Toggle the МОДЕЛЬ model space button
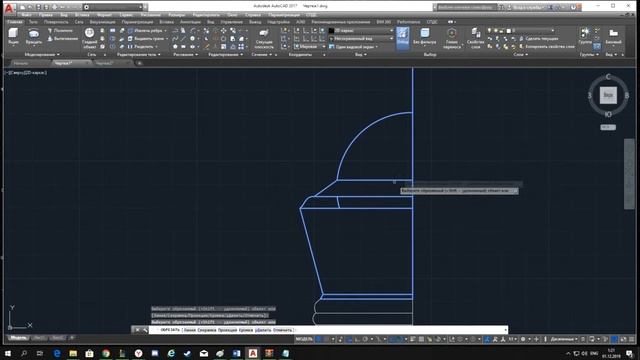This screenshot has height=360, width=640. pos(304,339)
